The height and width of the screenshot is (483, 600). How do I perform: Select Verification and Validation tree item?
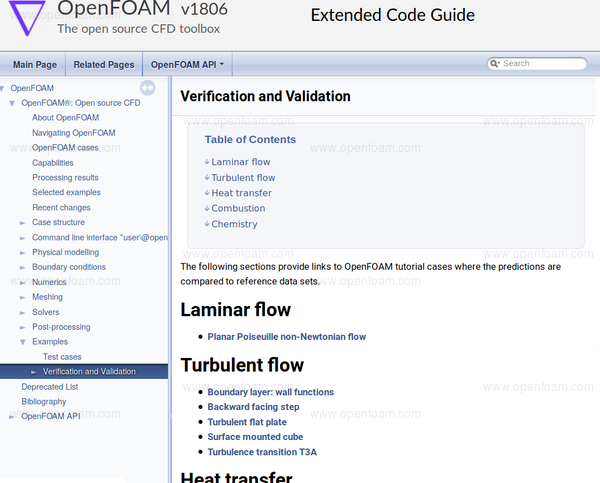click(x=89, y=372)
